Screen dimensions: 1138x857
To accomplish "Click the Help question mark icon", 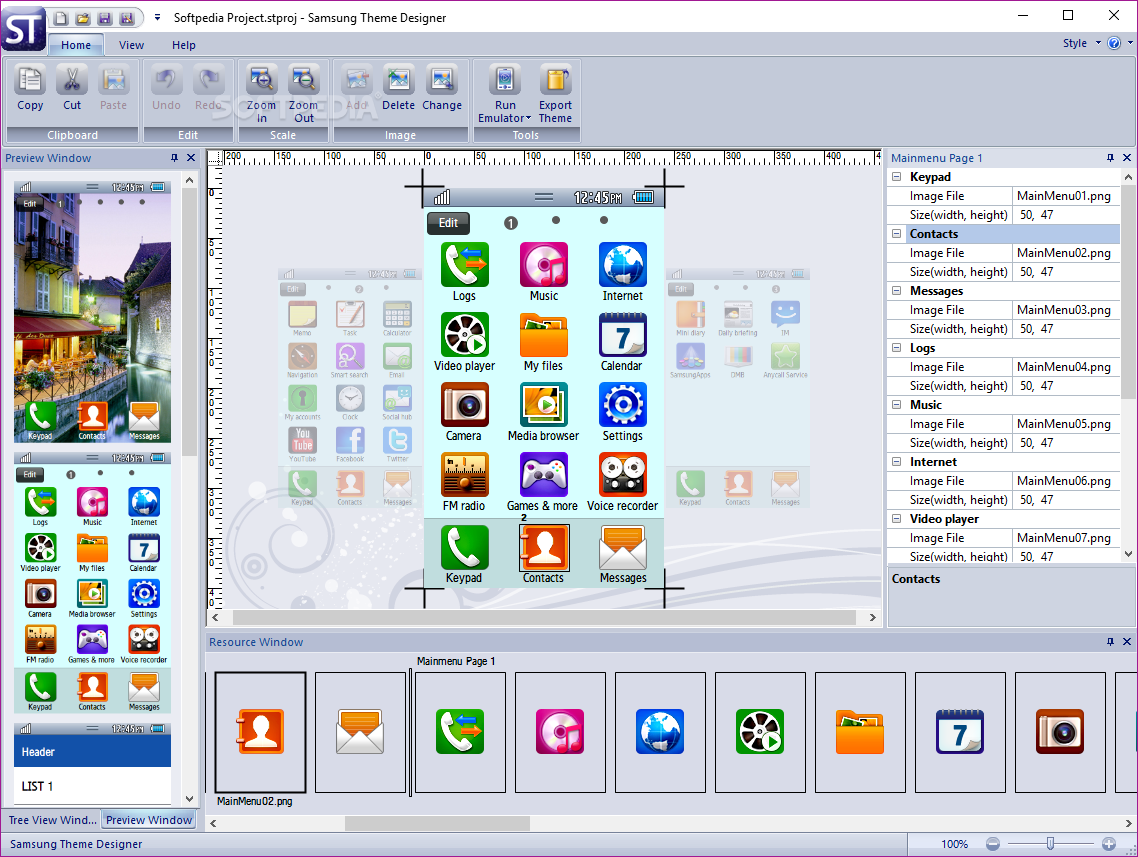I will click(1114, 44).
